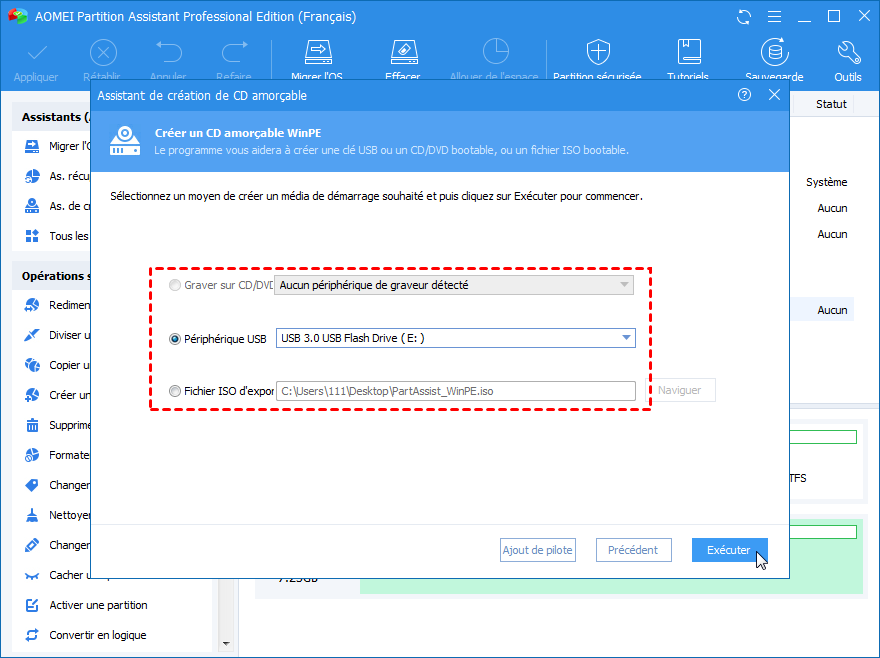Click the sidebar scroll down arrow
880x658 pixels.
[x=226, y=644]
